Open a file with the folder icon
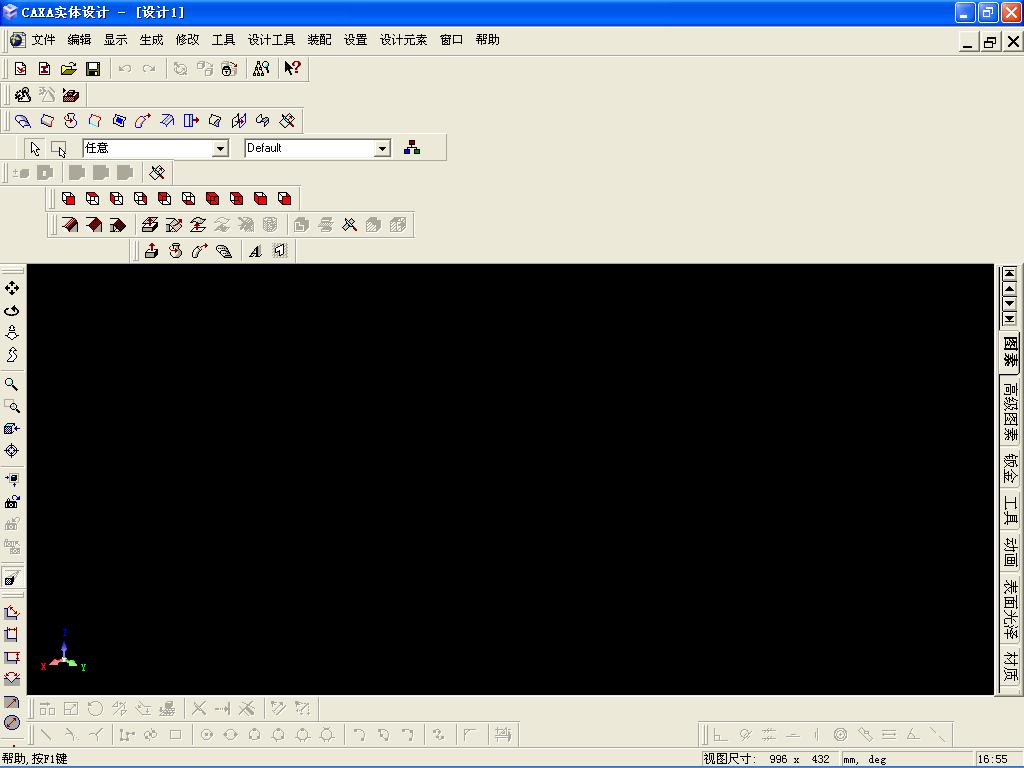 pos(69,69)
